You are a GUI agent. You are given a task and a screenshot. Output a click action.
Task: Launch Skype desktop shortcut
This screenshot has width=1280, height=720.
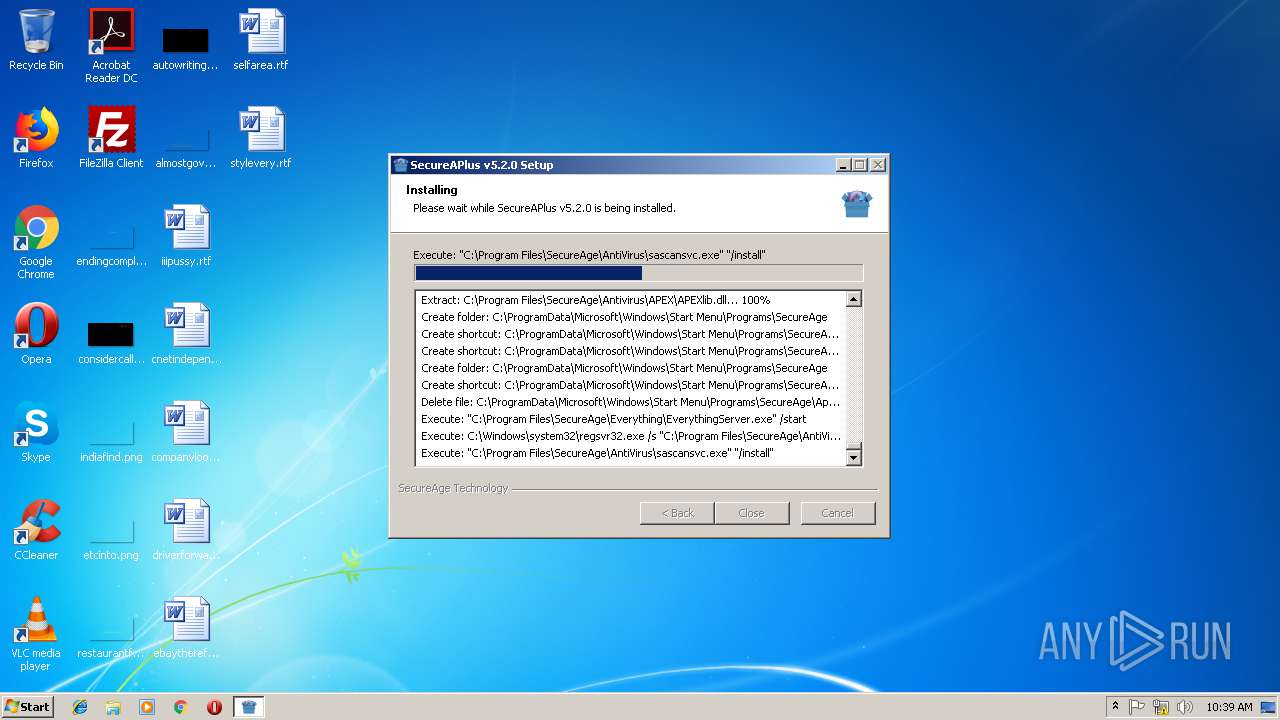36,432
